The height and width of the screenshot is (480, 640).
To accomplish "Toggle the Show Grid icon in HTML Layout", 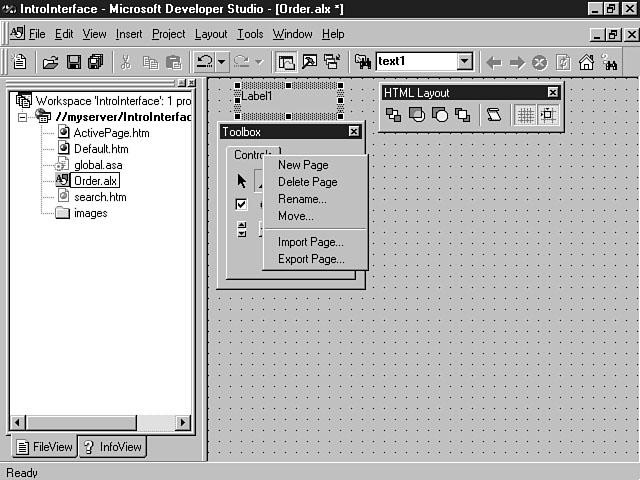I will point(524,115).
